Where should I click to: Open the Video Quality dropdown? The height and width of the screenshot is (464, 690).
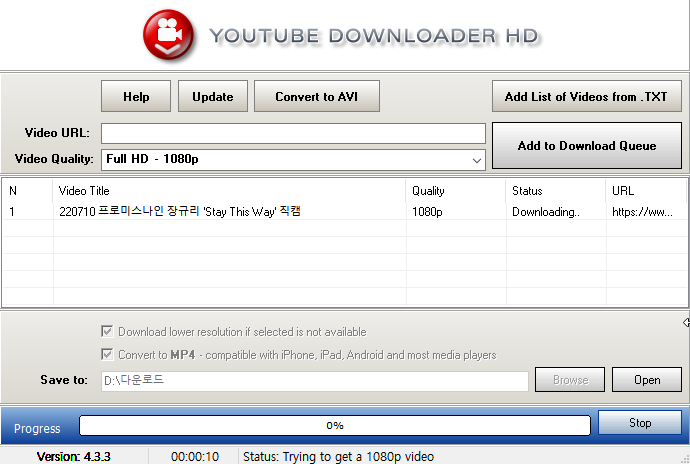pyautogui.click(x=293, y=159)
